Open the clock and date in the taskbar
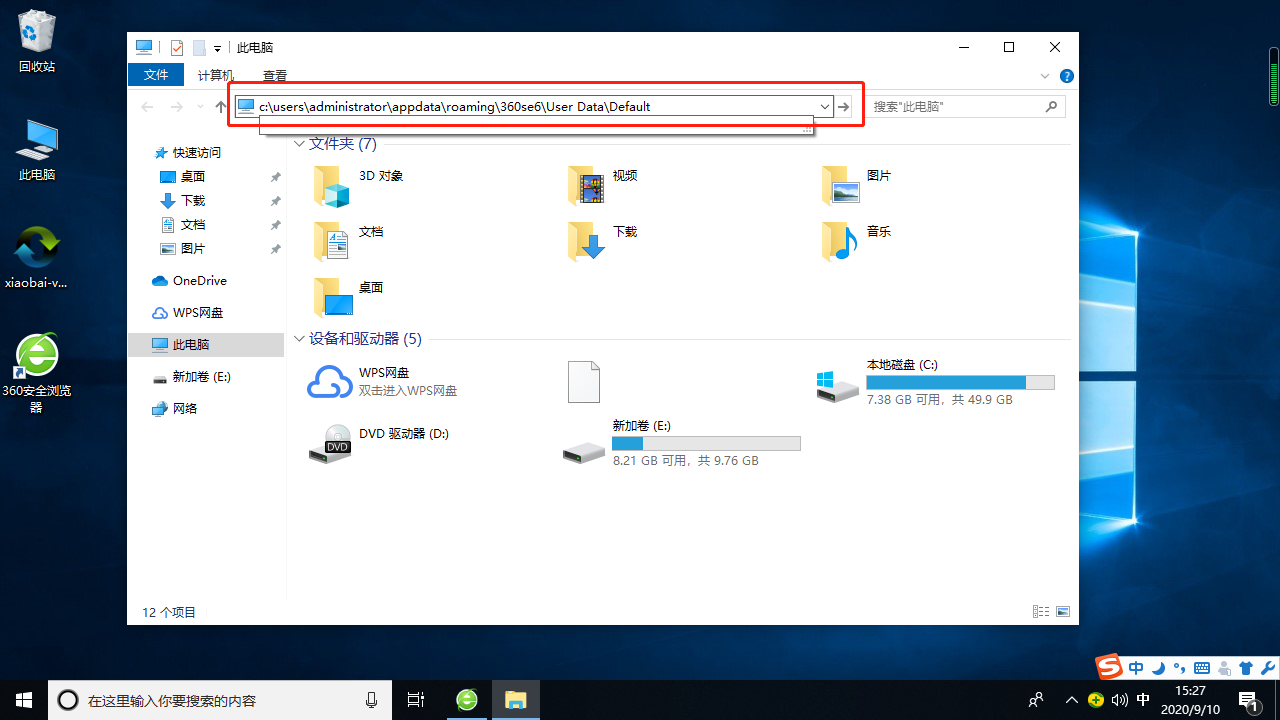The width and height of the screenshot is (1280, 720). coord(1190,700)
